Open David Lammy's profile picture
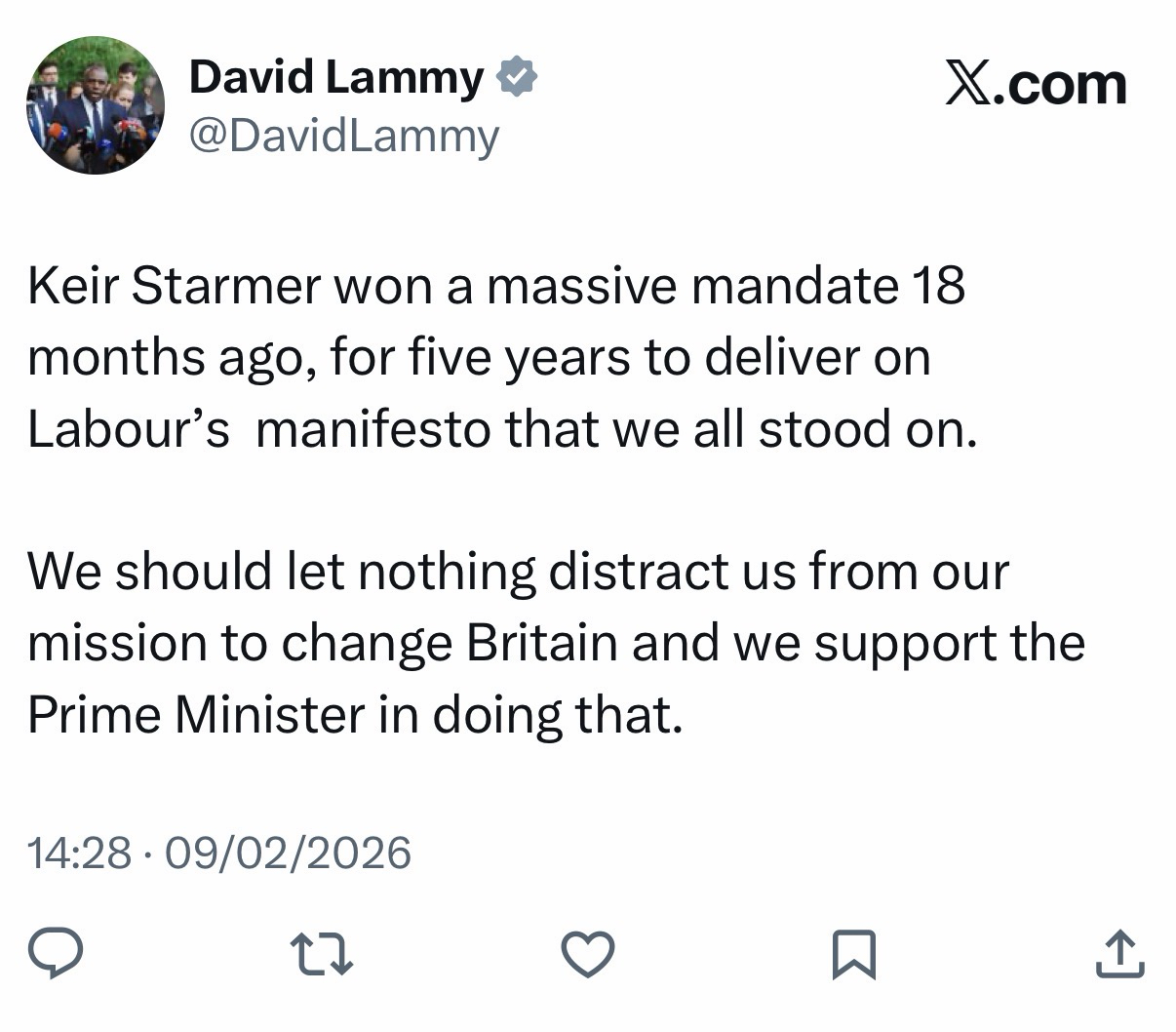 pos(95,105)
